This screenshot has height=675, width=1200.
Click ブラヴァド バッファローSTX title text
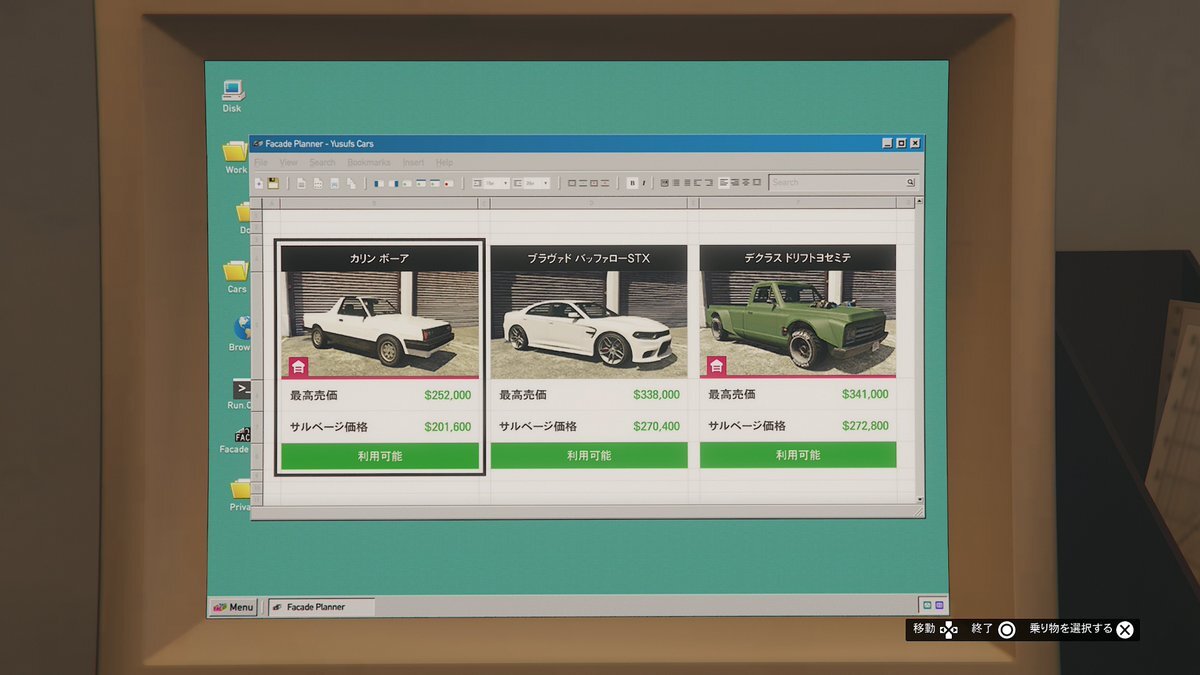pos(589,258)
